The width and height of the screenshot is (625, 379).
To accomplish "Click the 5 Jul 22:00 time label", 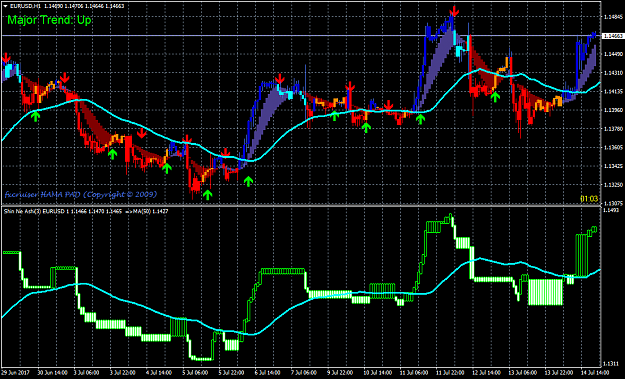I will (x=231, y=373).
